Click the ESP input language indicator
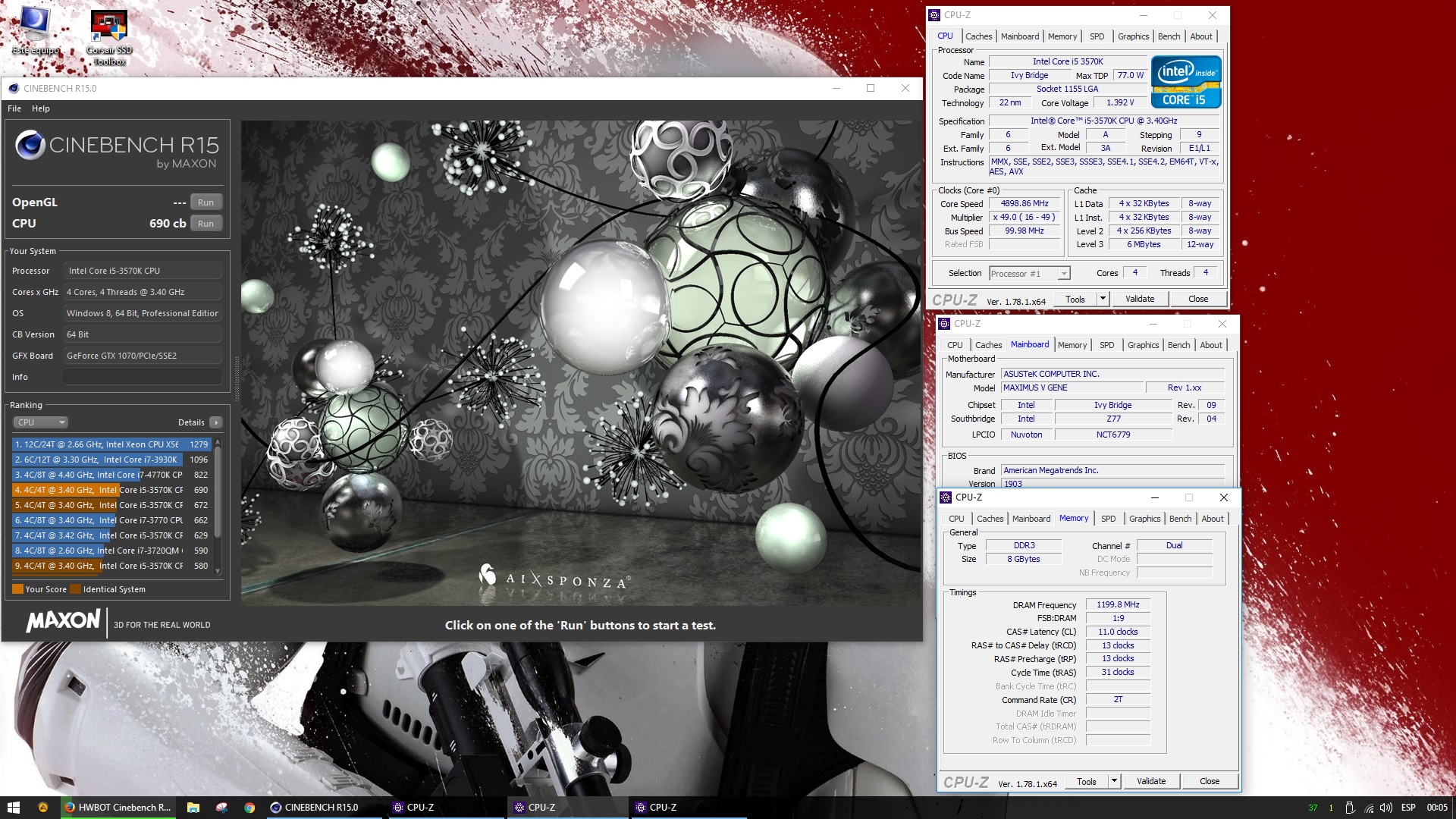The height and width of the screenshot is (819, 1456). (1408, 808)
